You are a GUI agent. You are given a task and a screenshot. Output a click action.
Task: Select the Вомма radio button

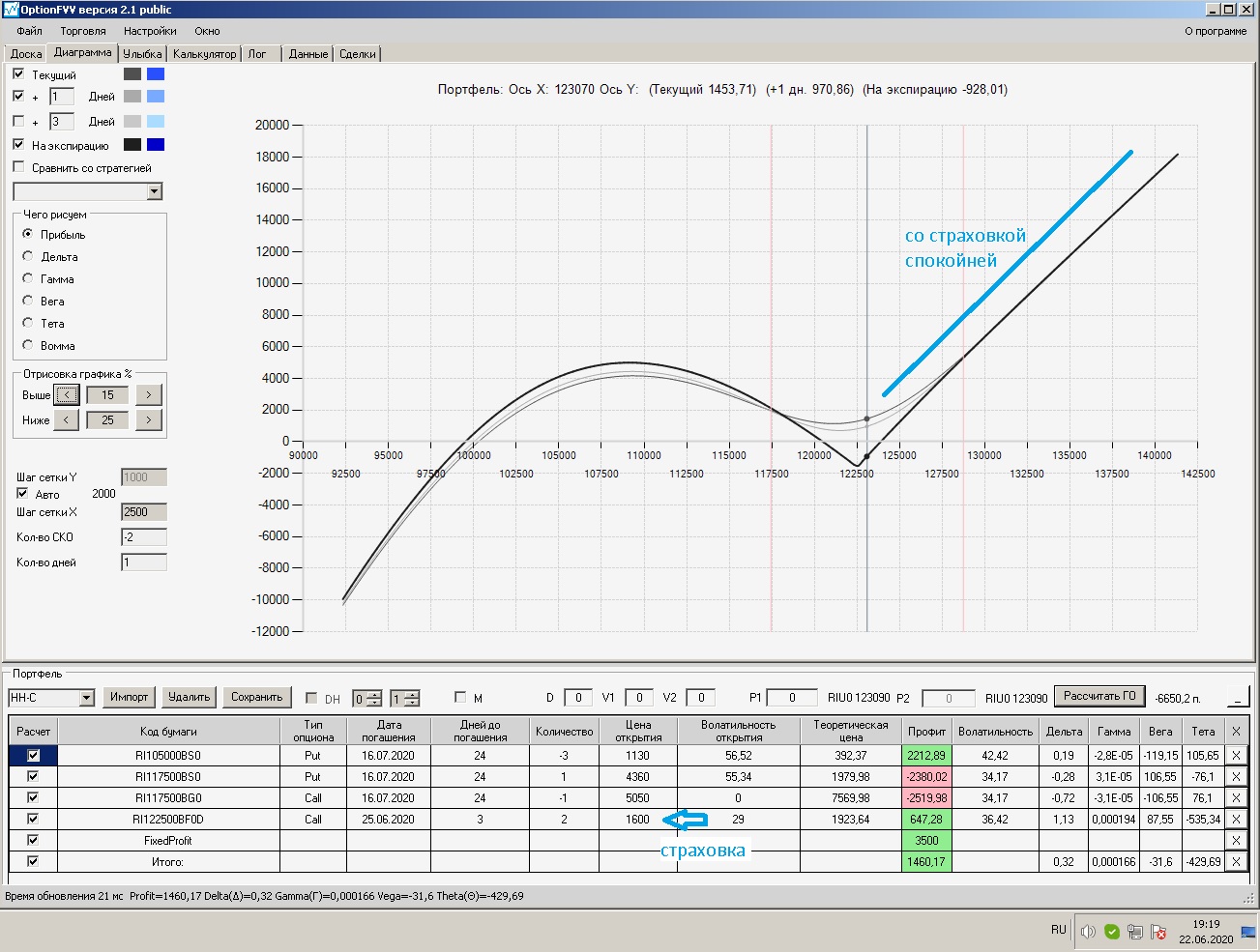(28, 345)
